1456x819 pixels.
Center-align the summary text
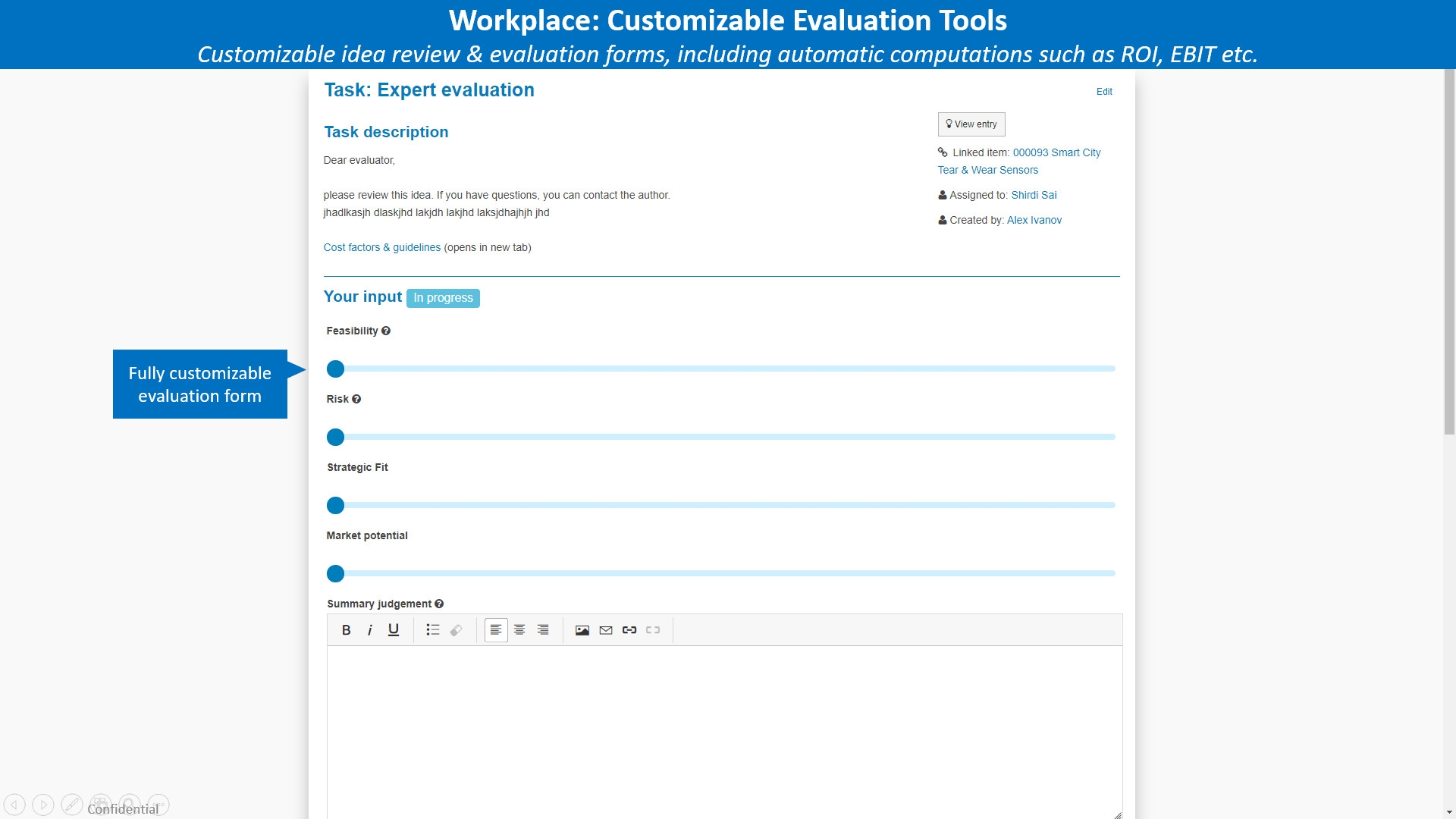(519, 630)
